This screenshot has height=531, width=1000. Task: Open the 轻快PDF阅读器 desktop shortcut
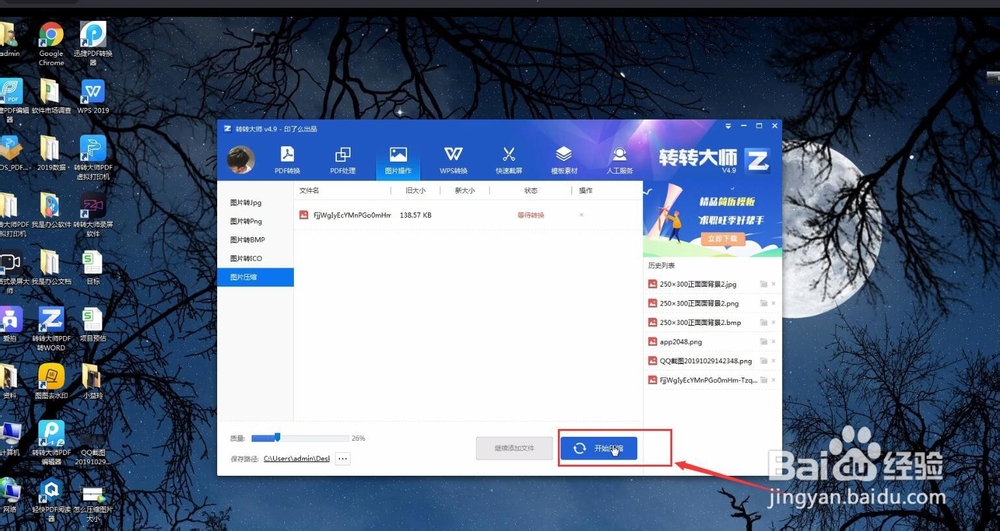[x=51, y=500]
